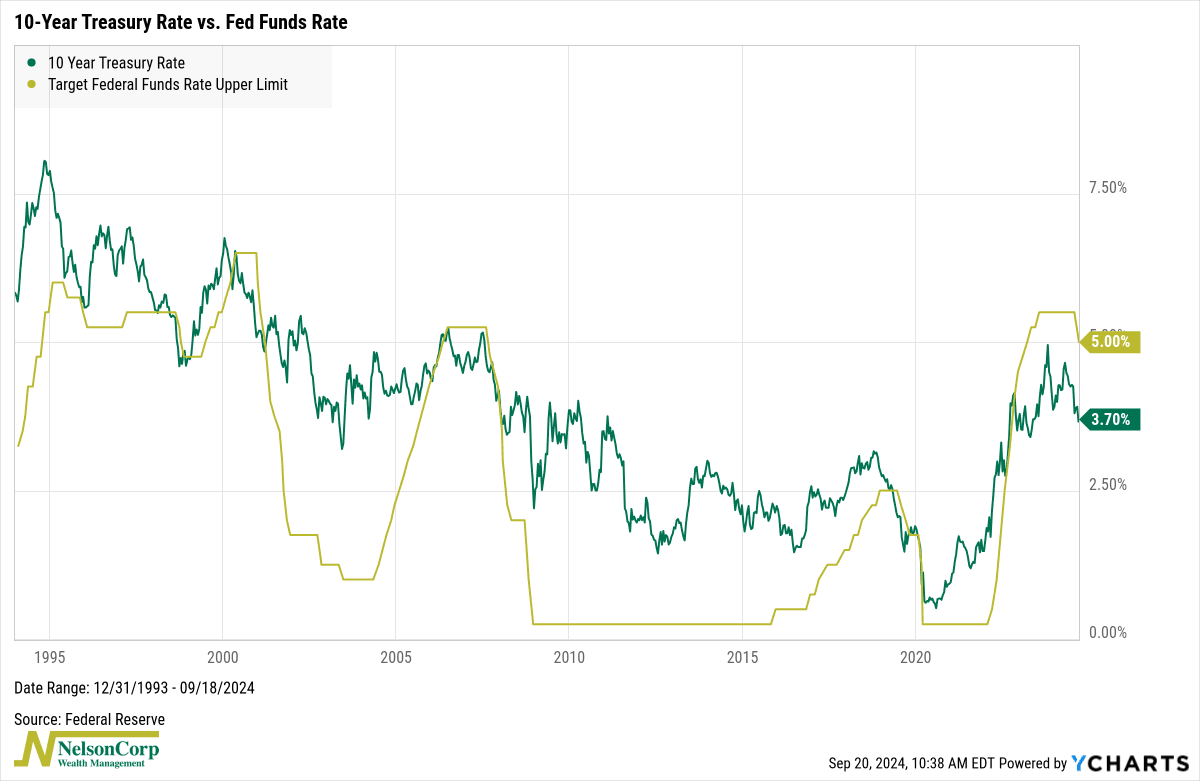Click the Date Range text

pos(135,689)
